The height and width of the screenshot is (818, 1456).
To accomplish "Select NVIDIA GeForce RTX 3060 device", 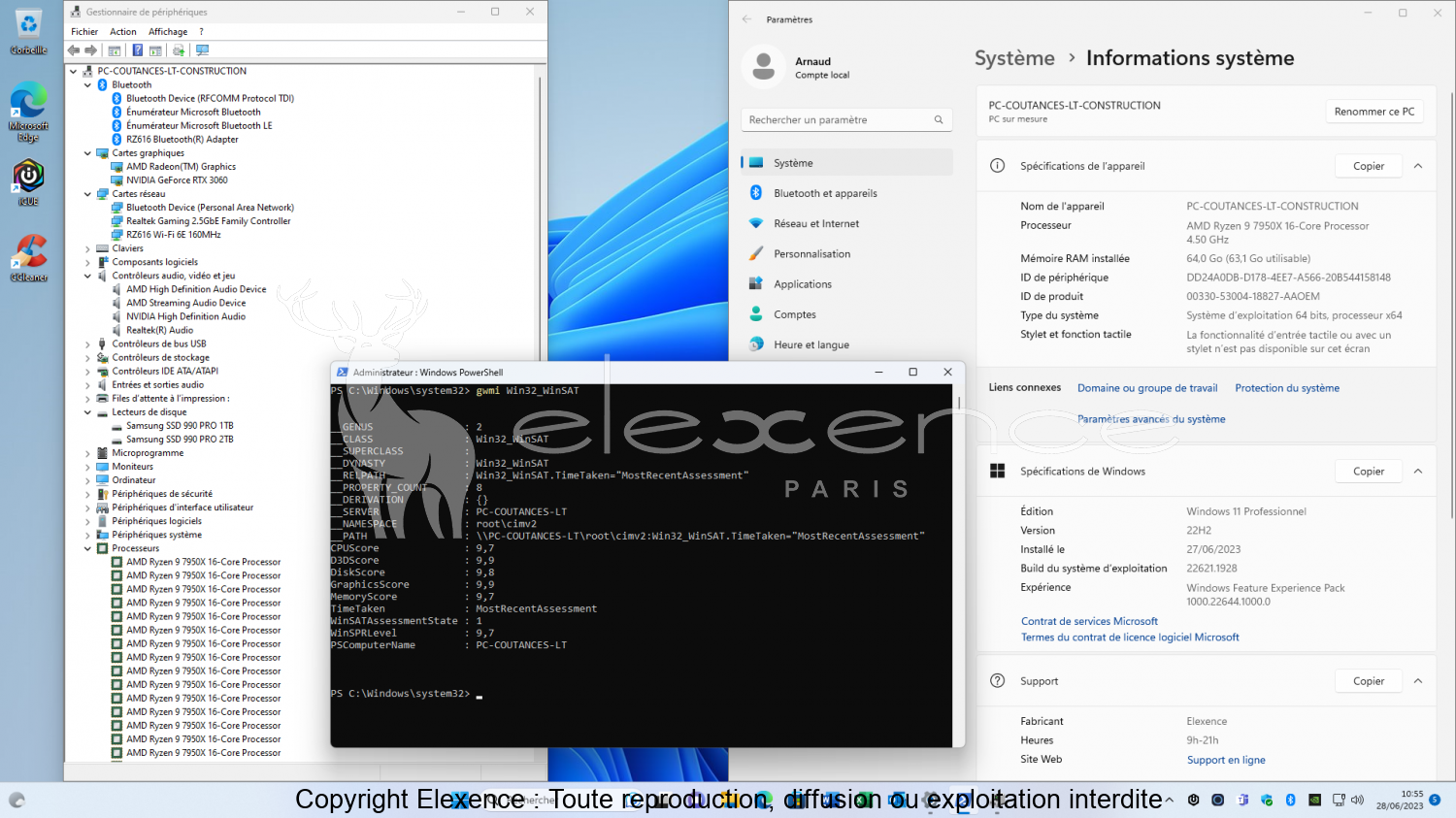I will (x=177, y=180).
